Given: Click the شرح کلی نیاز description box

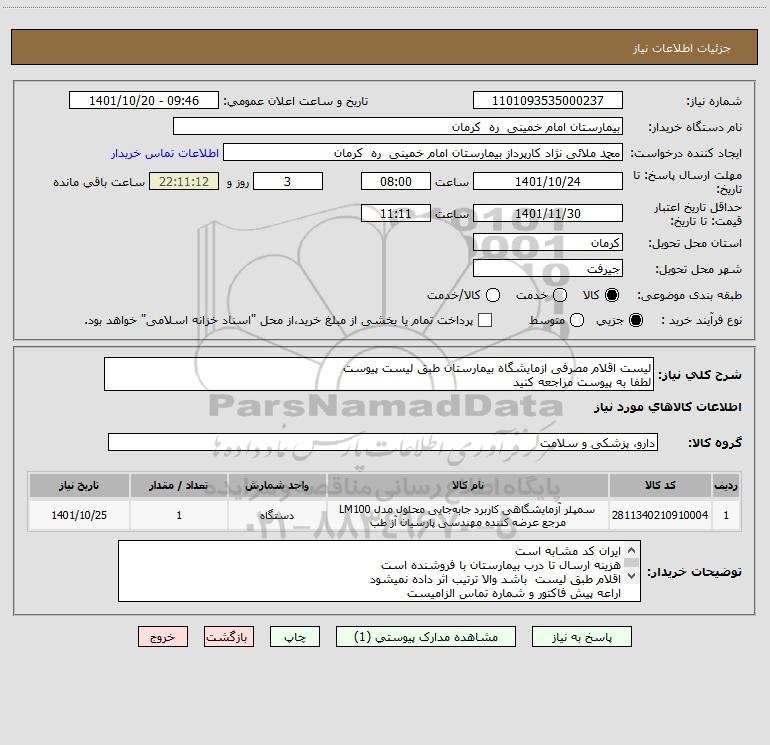Looking at the screenshot, I should tap(379, 375).
